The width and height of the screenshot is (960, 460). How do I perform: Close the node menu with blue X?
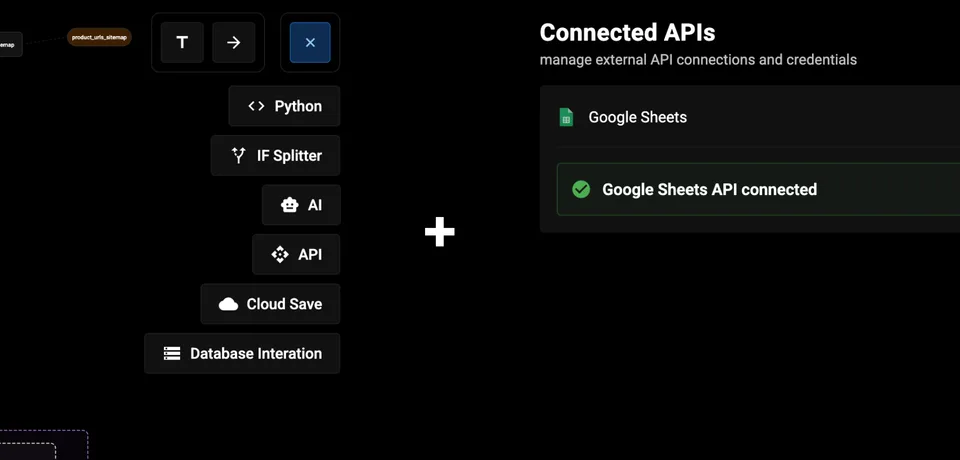pos(310,42)
